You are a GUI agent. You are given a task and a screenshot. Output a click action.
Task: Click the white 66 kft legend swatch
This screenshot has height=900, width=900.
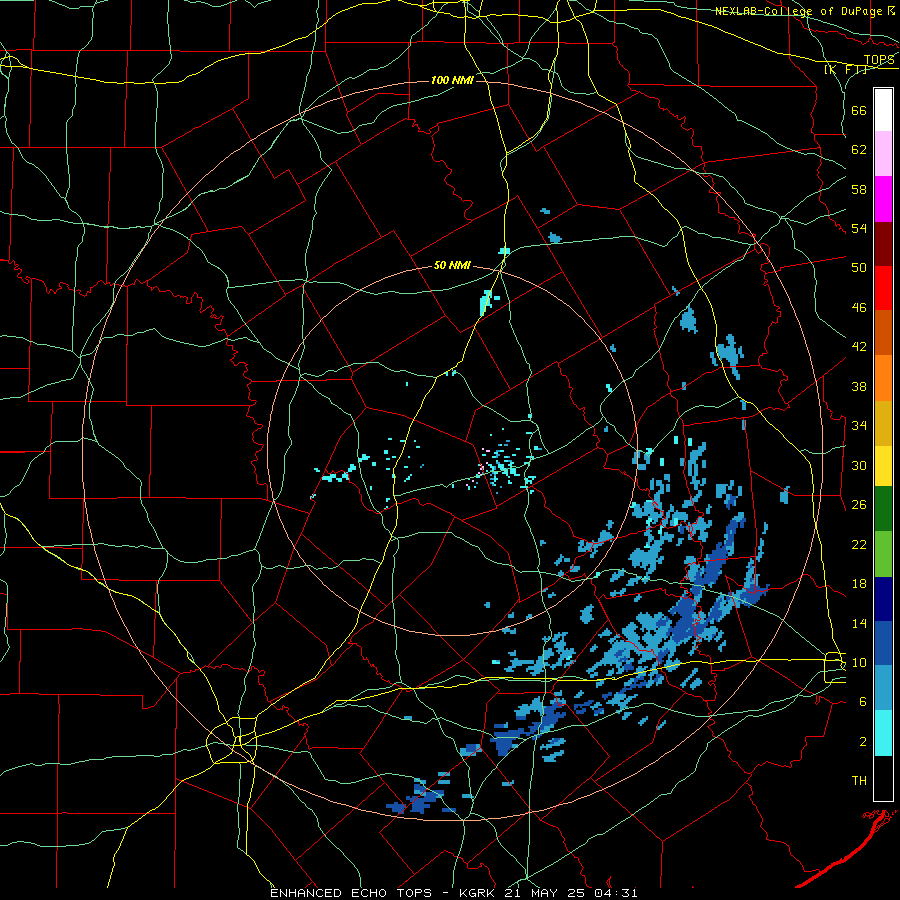(x=883, y=110)
